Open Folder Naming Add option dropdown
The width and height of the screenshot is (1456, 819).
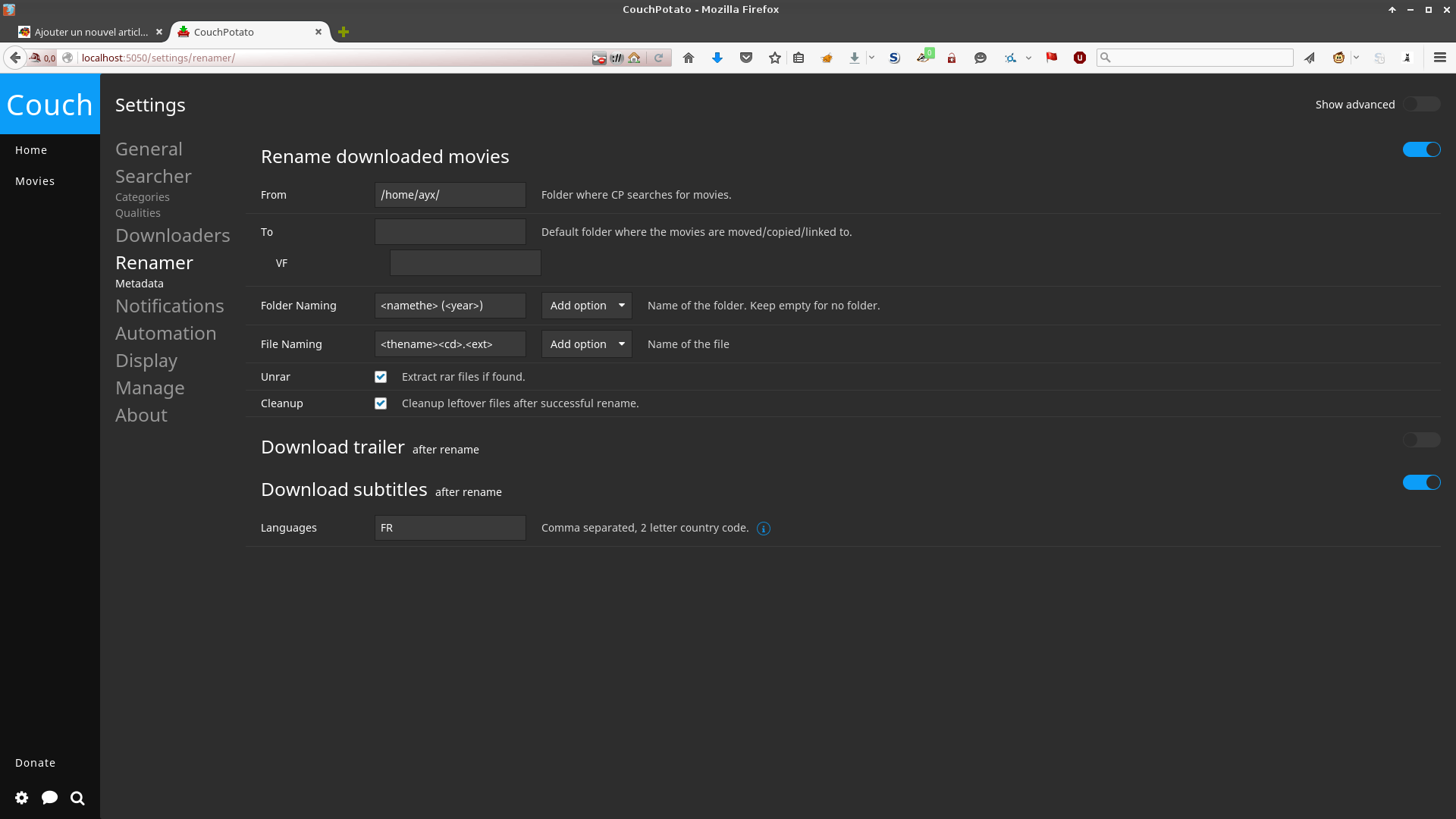coord(587,306)
